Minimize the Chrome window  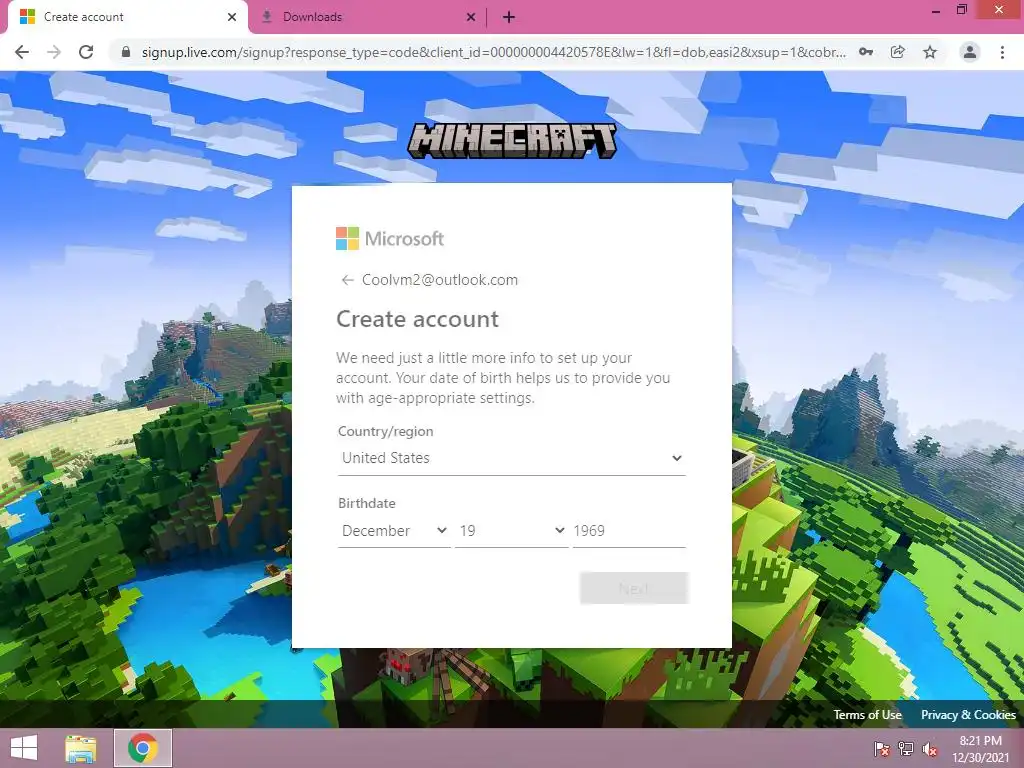coord(936,10)
